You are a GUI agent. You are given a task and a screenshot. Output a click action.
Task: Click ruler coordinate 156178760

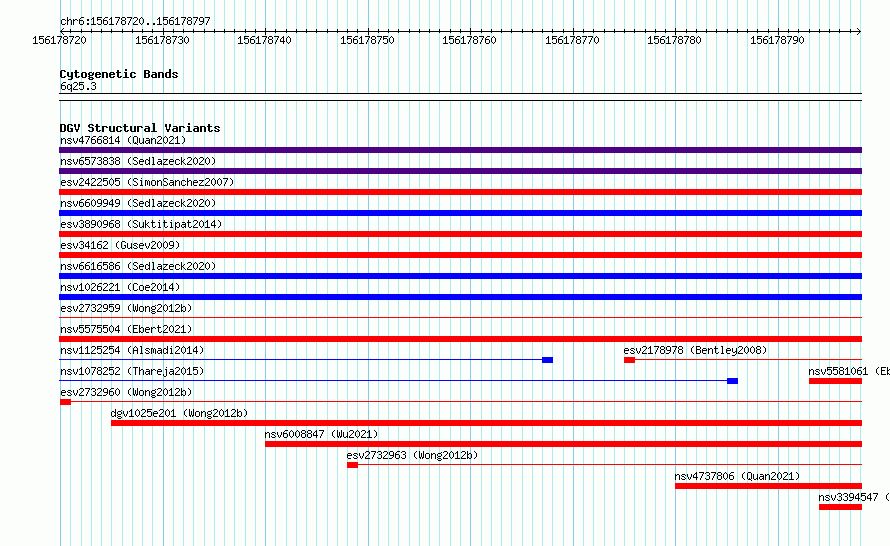(x=469, y=40)
